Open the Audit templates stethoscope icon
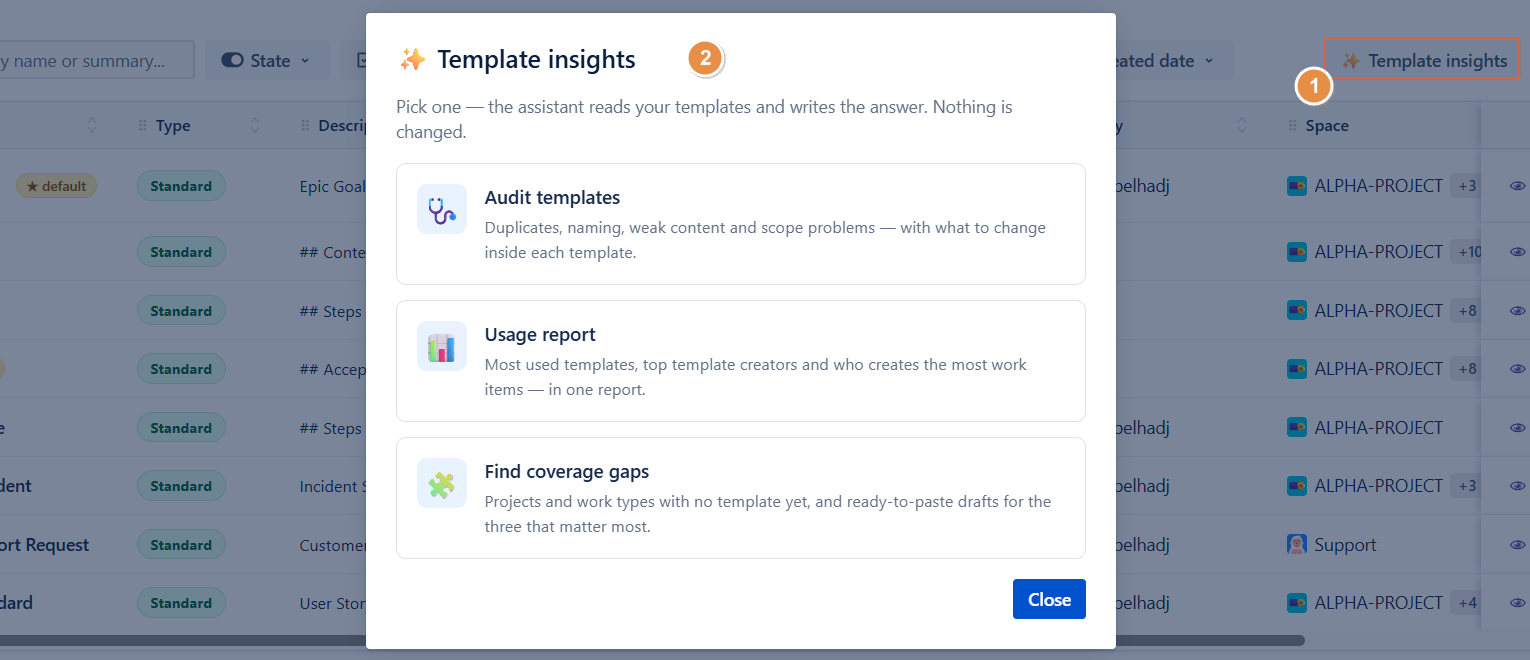The image size is (1530, 660). tap(442, 209)
